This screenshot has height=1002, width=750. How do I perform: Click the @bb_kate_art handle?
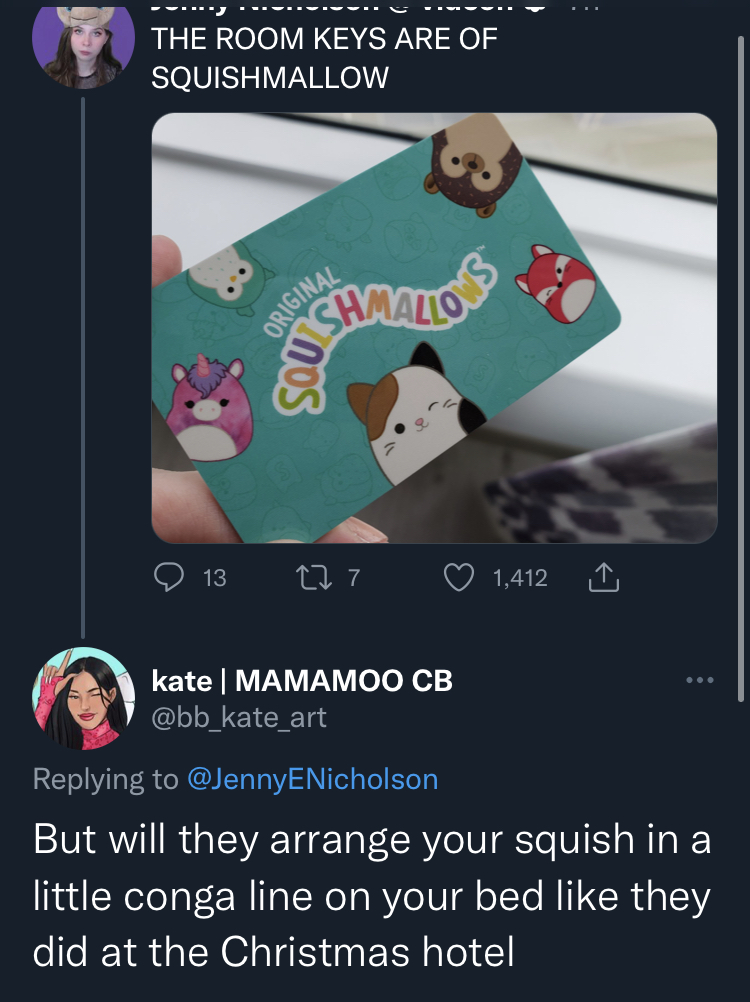point(239,718)
